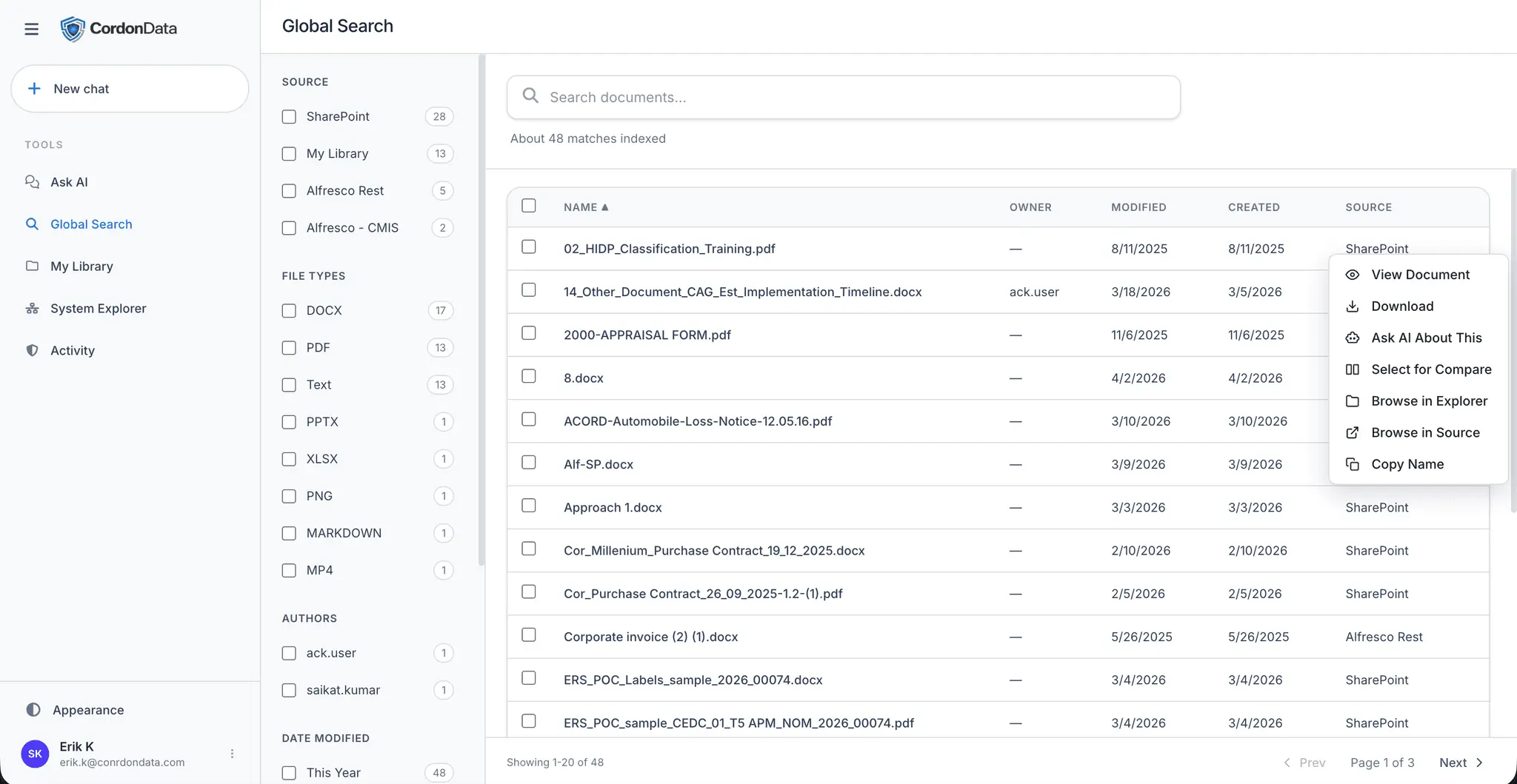Open file Corporate invoice (2) (1).docx
This screenshot has width=1517, height=784.
[650, 637]
